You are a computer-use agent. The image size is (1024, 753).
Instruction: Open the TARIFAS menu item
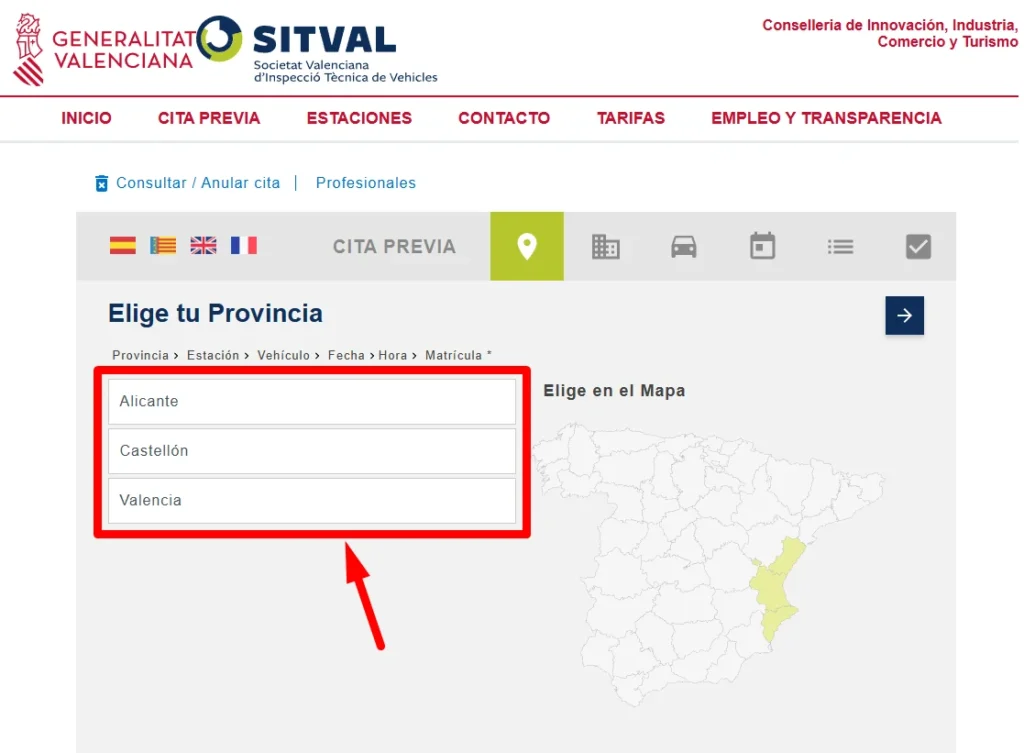(x=630, y=118)
